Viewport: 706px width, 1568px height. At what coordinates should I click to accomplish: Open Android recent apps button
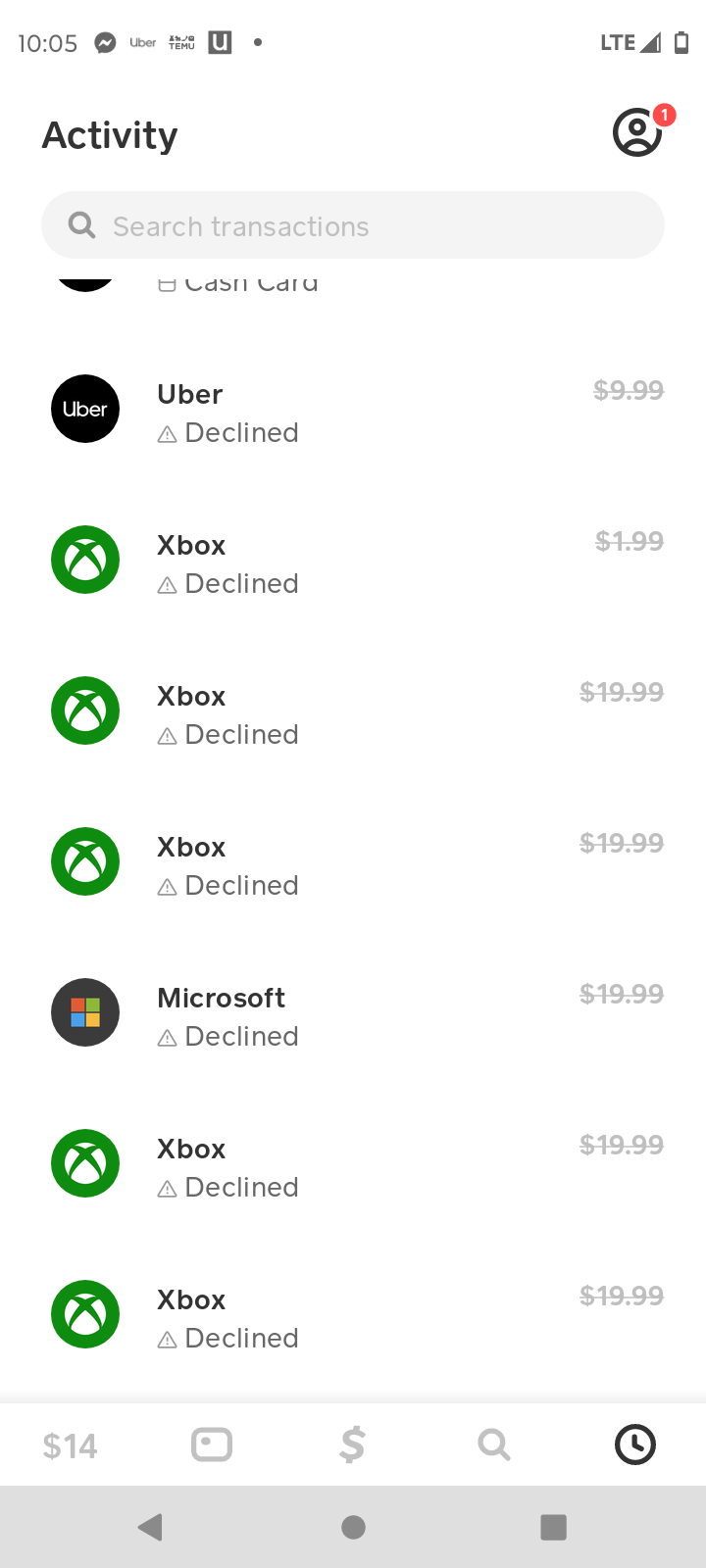554,1527
